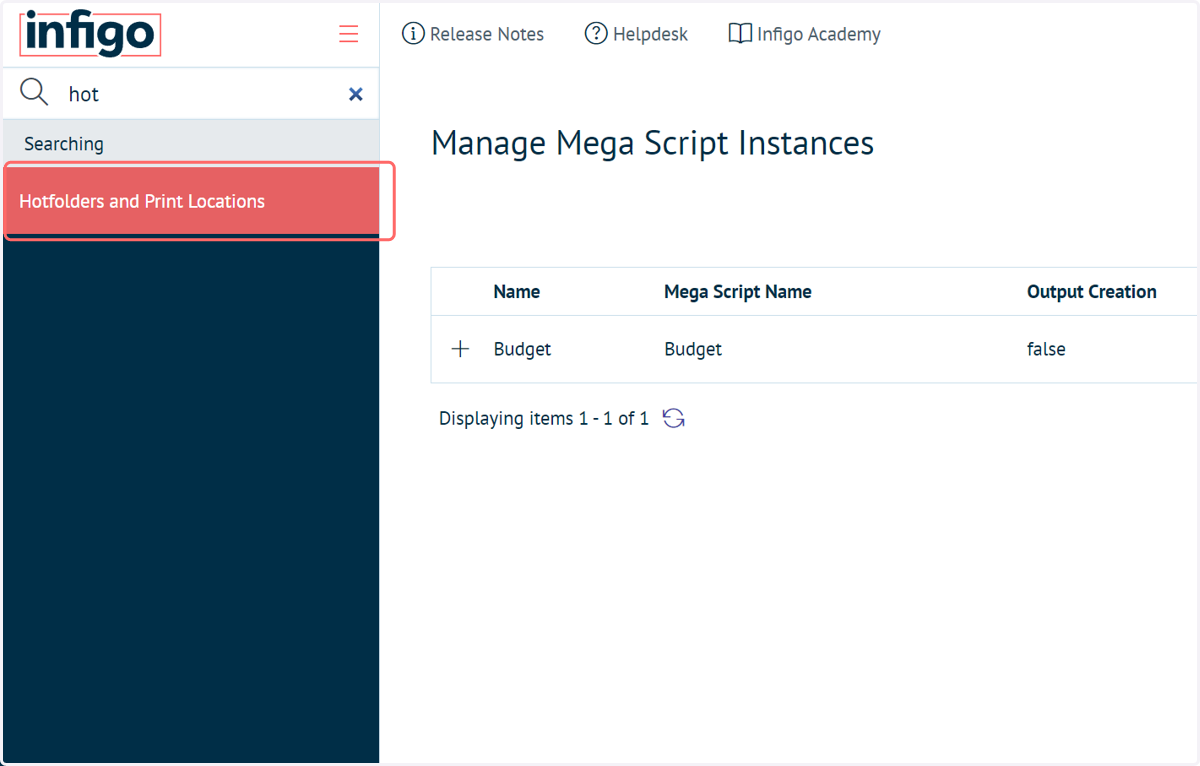Click the 'false' Output Creation cell
The width and height of the screenshot is (1200, 766).
1046,349
